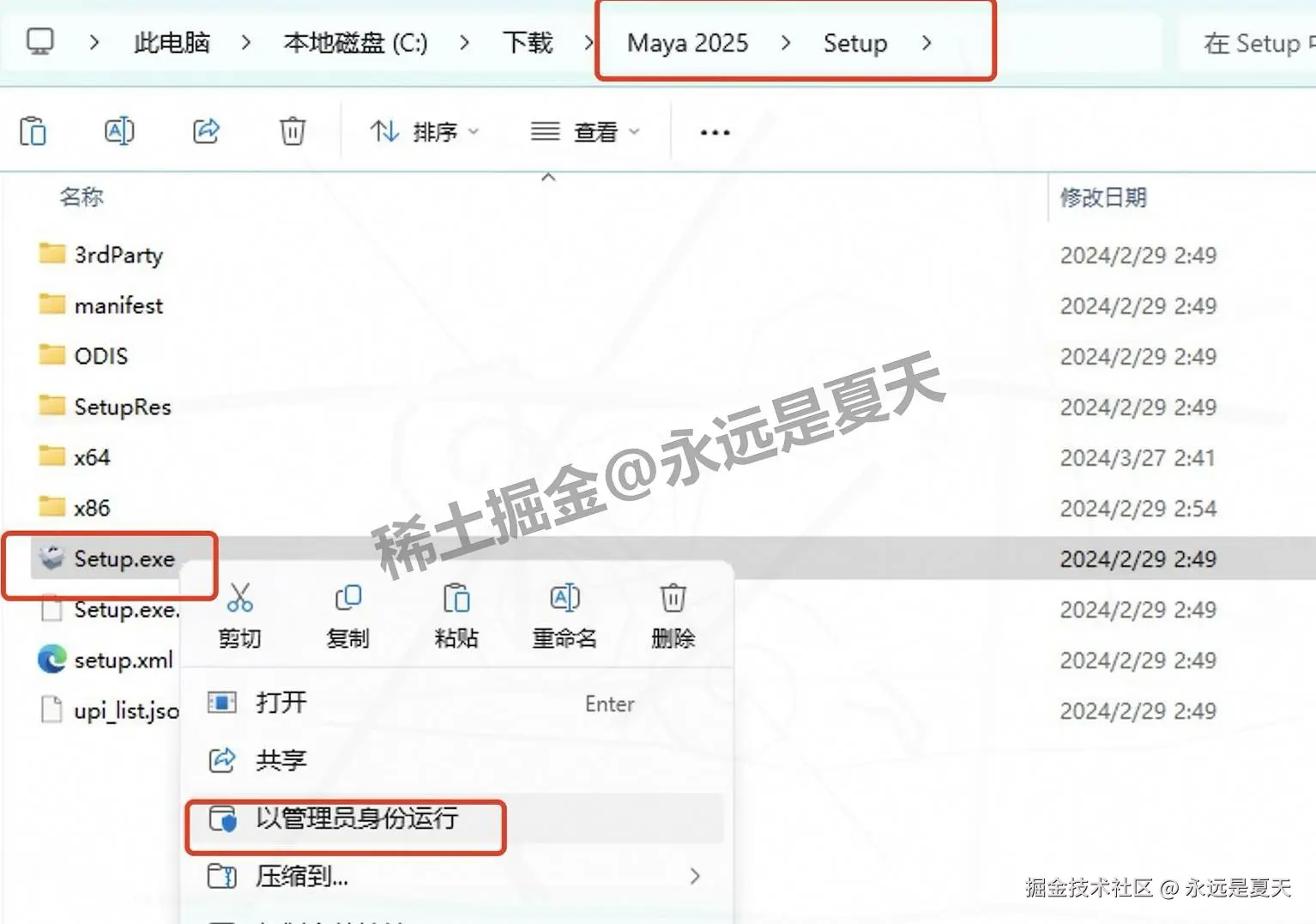Choose 打开 from the context menu
The height and width of the screenshot is (924, 1316).
[x=281, y=702]
